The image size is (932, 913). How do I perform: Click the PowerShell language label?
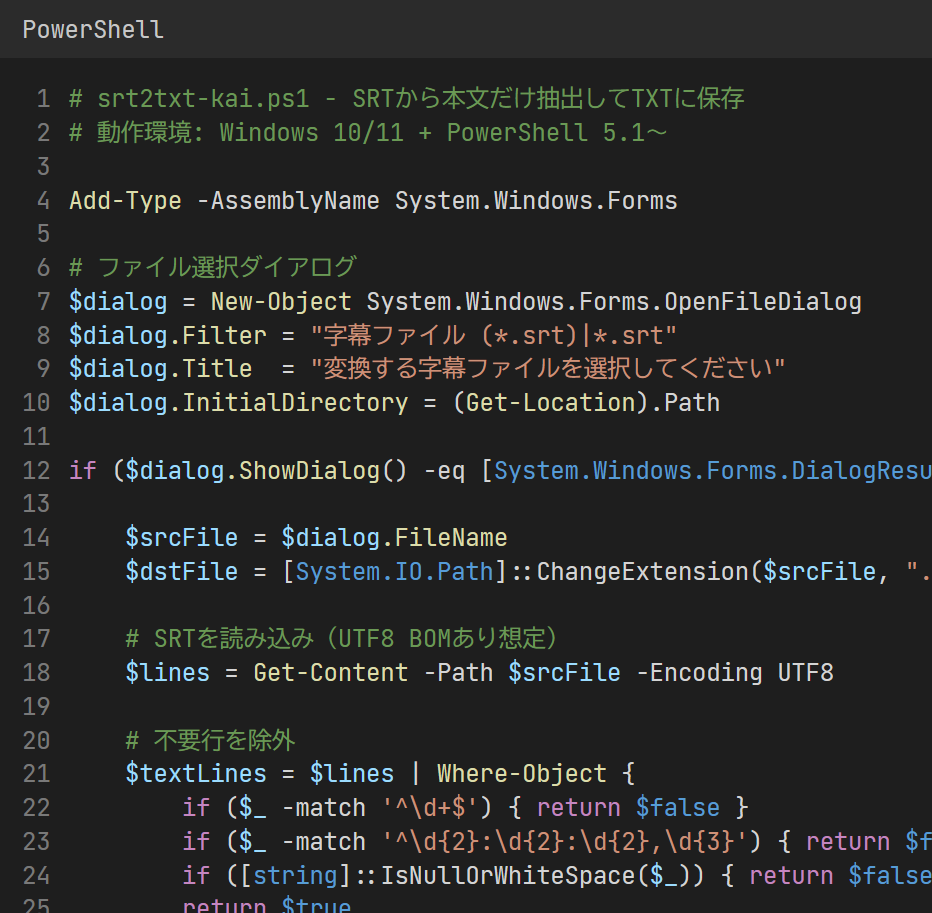tap(93, 30)
